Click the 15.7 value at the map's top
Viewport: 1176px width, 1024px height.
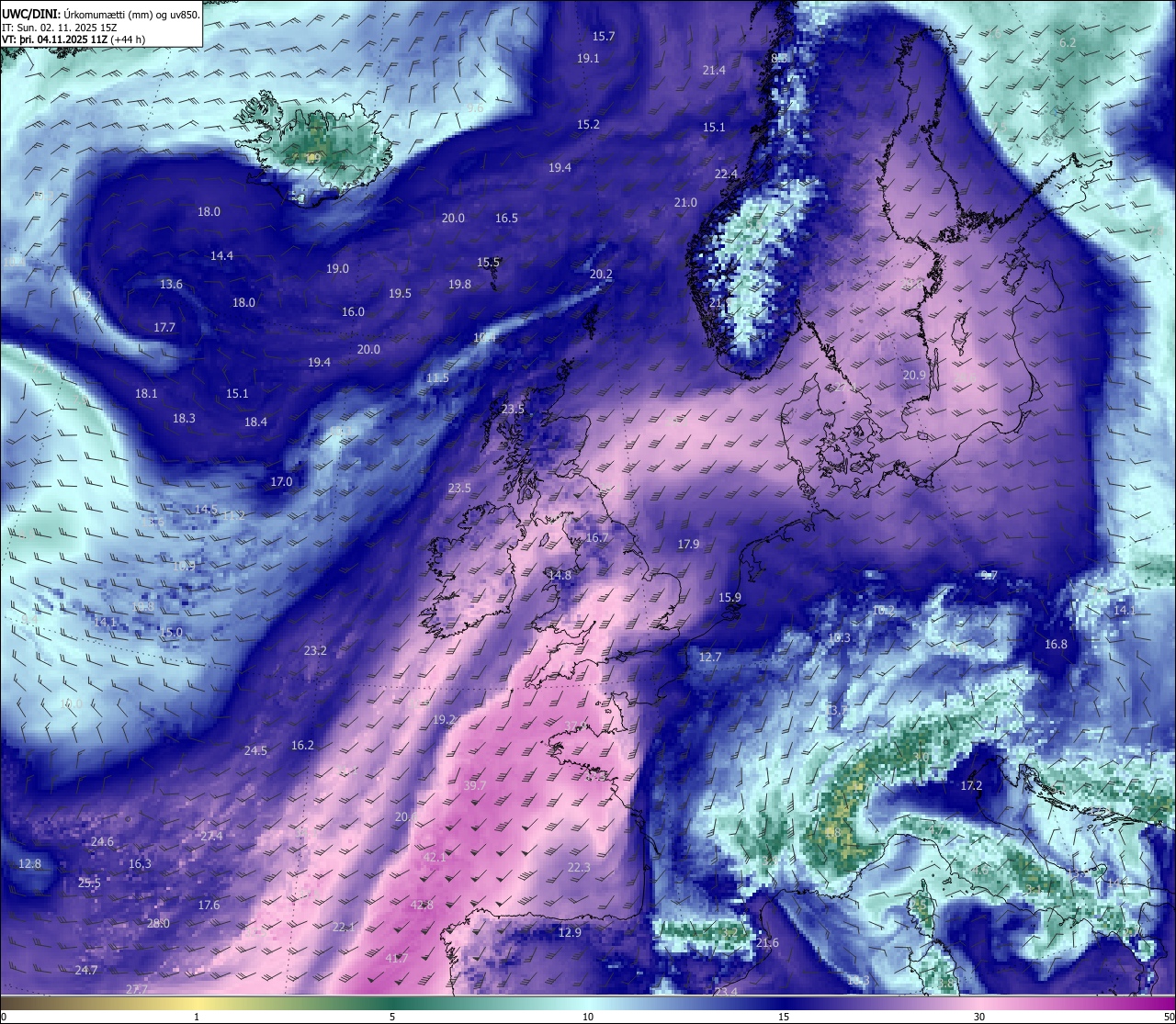point(604,36)
